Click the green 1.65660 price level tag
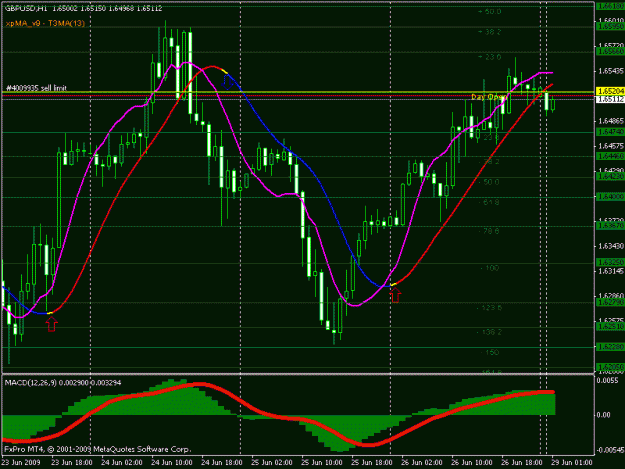Screen dimensions: 625x469 click(610, 51)
